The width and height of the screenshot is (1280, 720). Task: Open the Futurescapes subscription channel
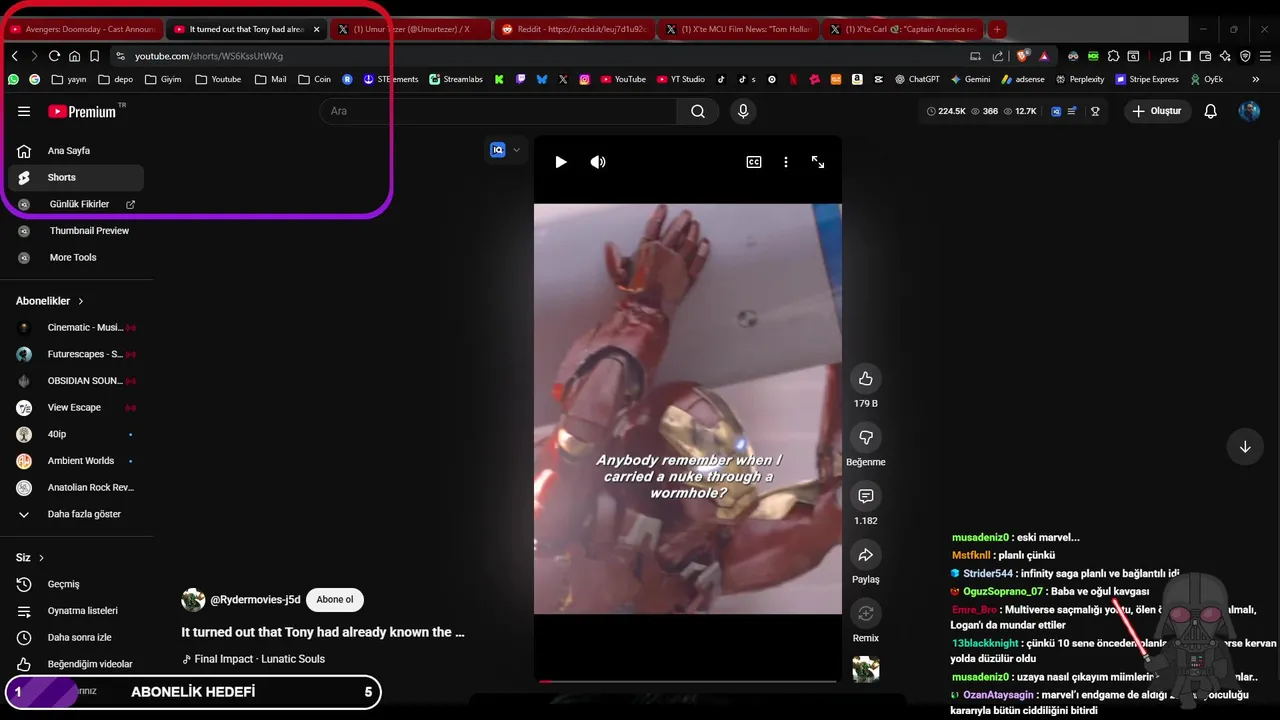(x=76, y=354)
